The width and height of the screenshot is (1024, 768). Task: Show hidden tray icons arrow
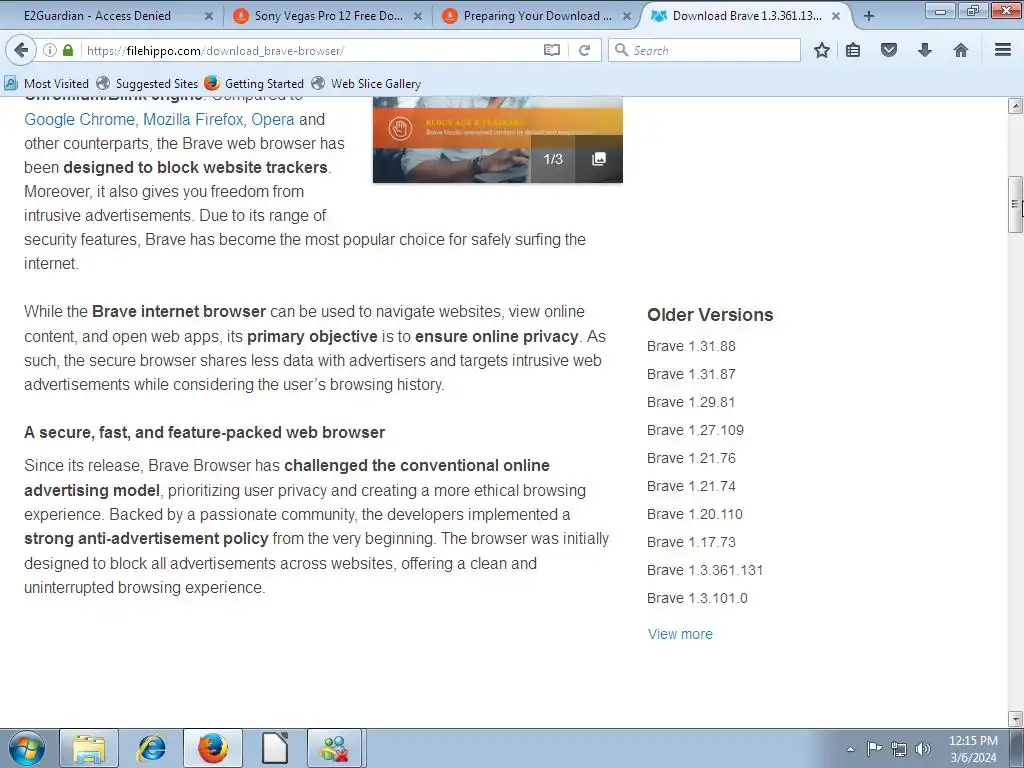[x=850, y=749]
